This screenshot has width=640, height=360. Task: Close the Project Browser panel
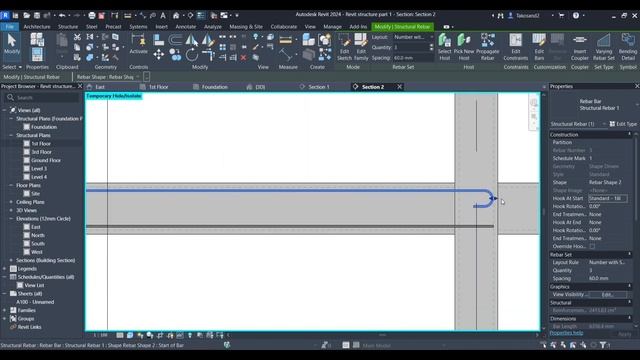tap(80, 86)
